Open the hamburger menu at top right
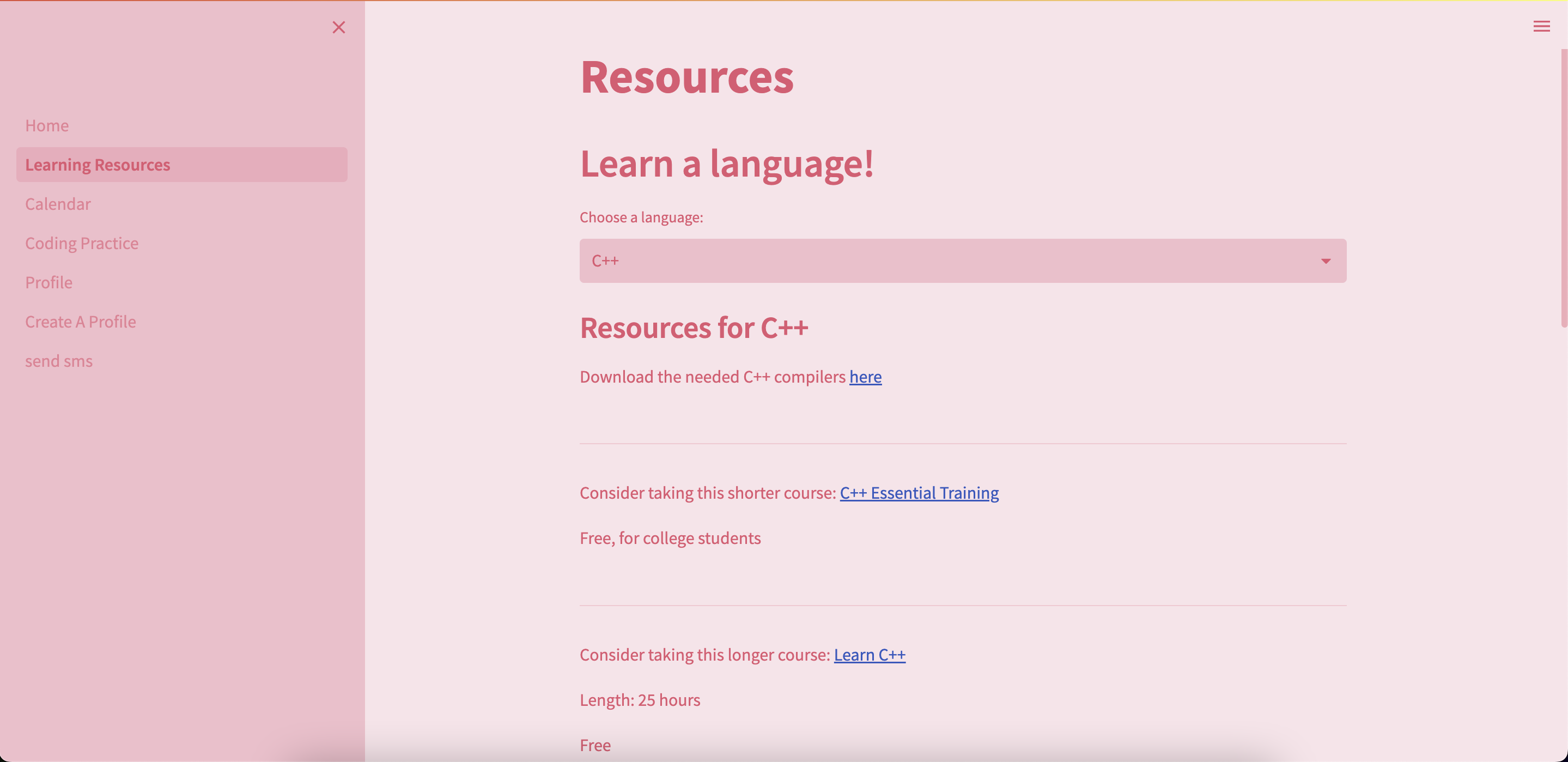The image size is (1568, 762). 1541,26
